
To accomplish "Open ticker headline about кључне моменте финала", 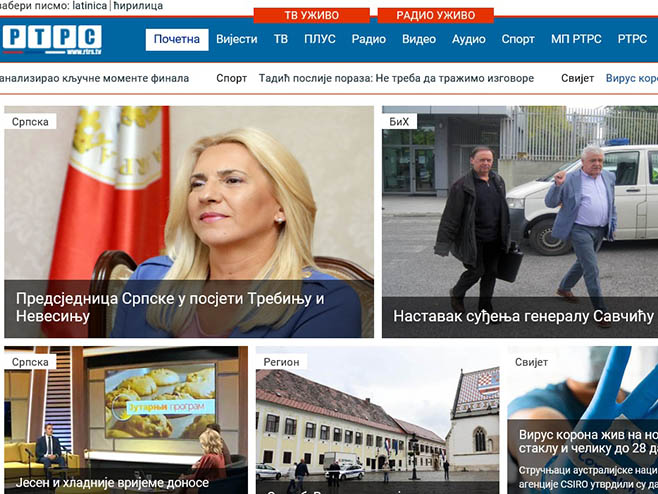I will coord(94,78).
